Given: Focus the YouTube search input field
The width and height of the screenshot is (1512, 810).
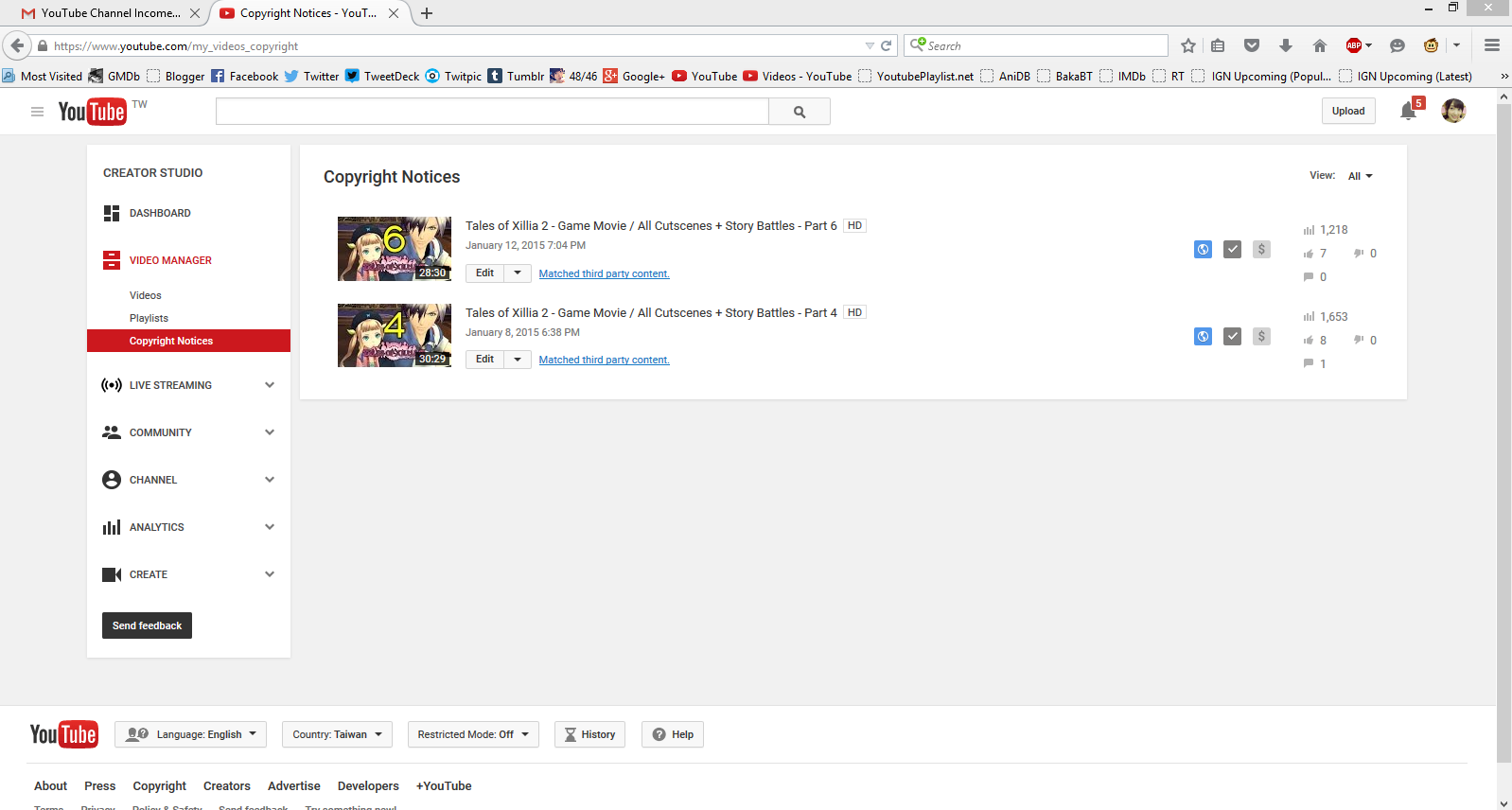Looking at the screenshot, I should coord(492,112).
